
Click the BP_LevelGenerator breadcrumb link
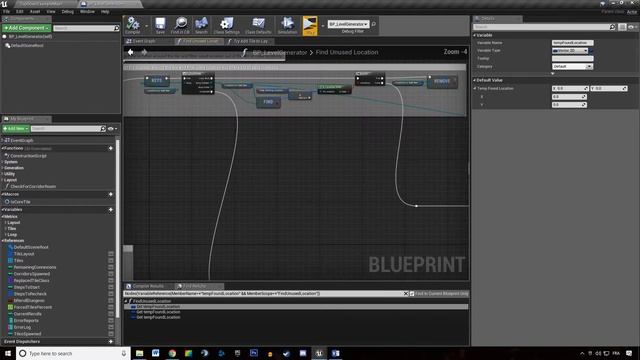pos(280,53)
